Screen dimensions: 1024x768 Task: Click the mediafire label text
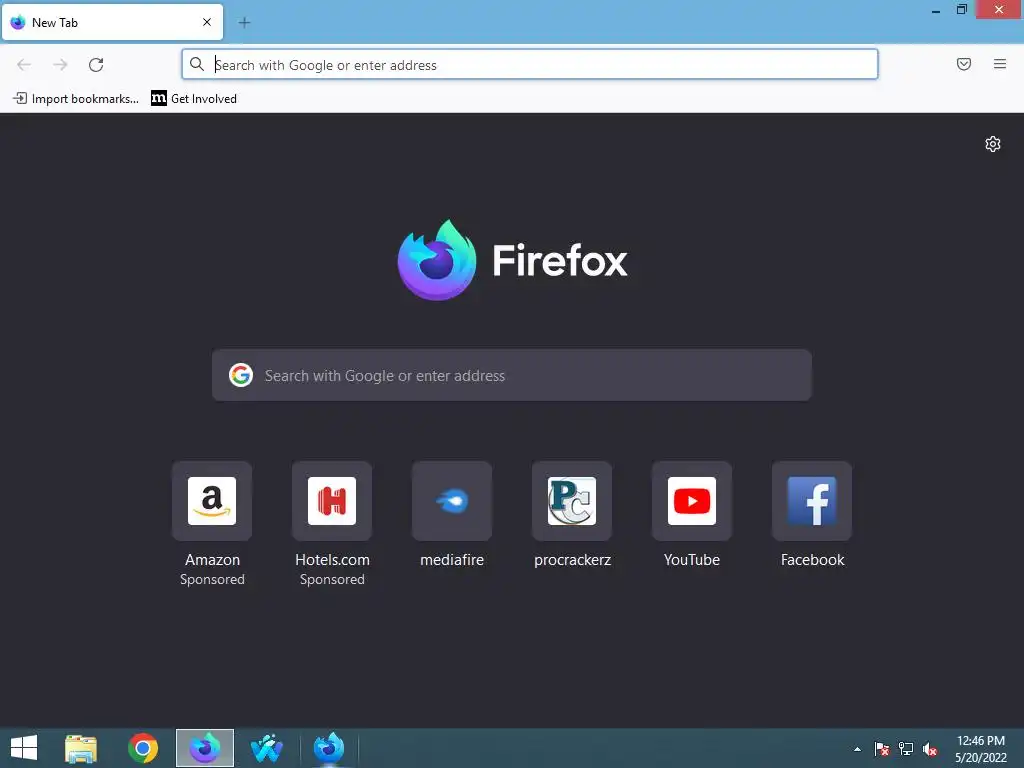pyautogui.click(x=452, y=560)
